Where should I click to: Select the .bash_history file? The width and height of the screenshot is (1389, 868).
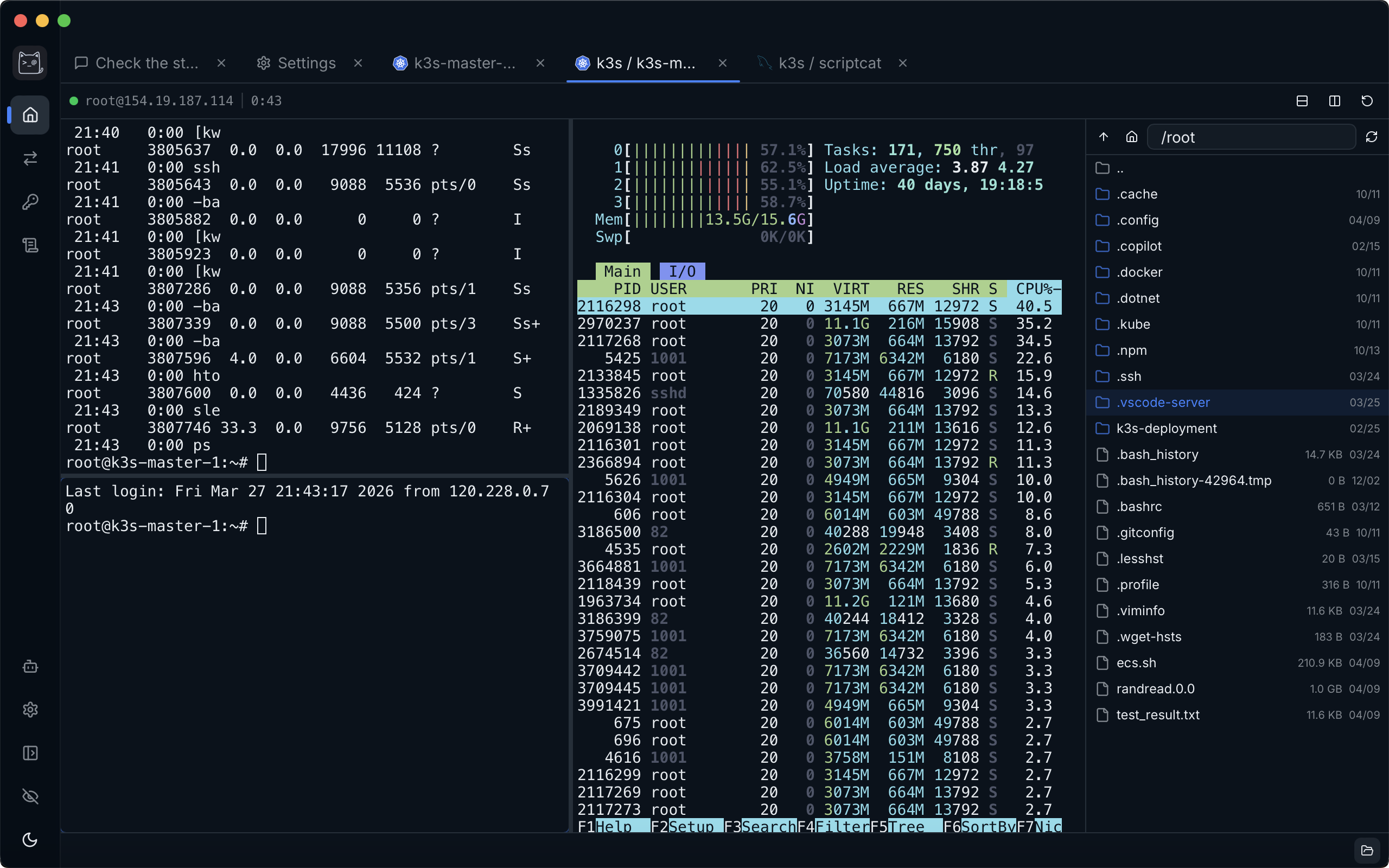1237,455
